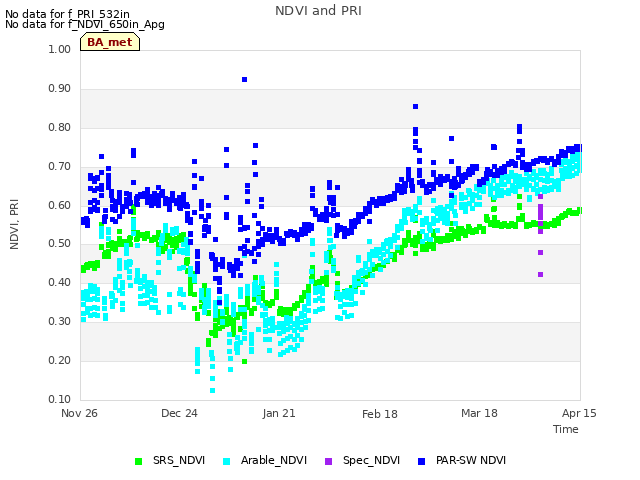
Task: Select the Spec_NDVI legend label
Action: coord(371,460)
